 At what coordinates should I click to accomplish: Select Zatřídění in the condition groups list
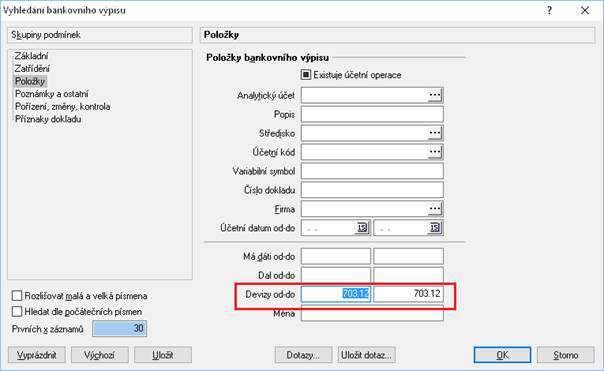coord(32,69)
